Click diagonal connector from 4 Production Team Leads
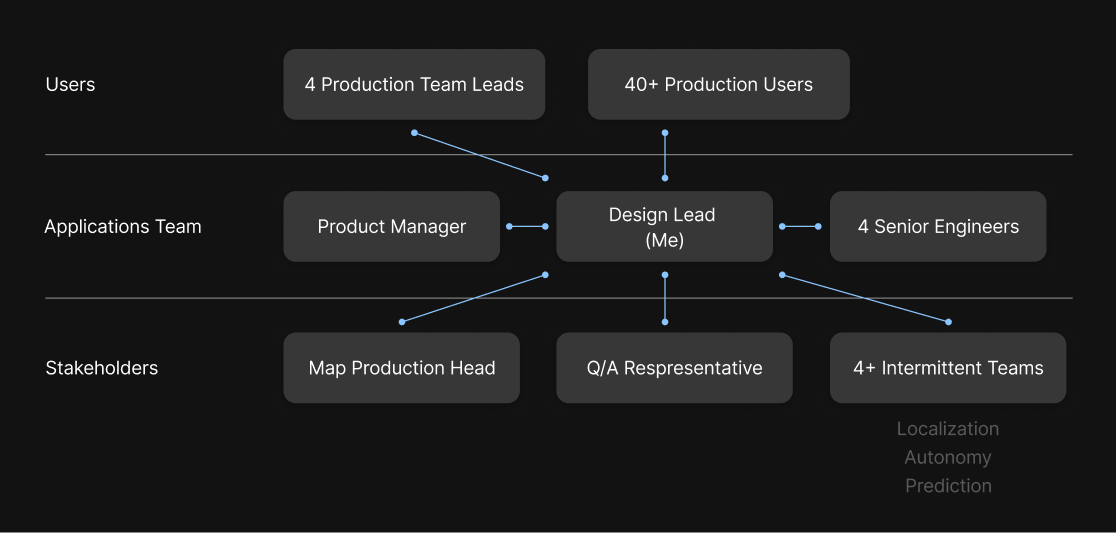The height and width of the screenshot is (533, 1116). coord(479,155)
